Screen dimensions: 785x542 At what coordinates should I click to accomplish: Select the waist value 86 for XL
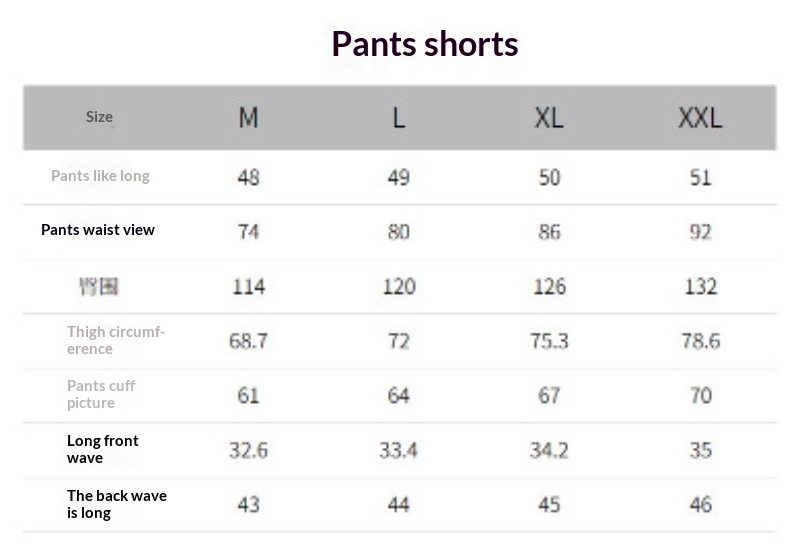click(549, 232)
